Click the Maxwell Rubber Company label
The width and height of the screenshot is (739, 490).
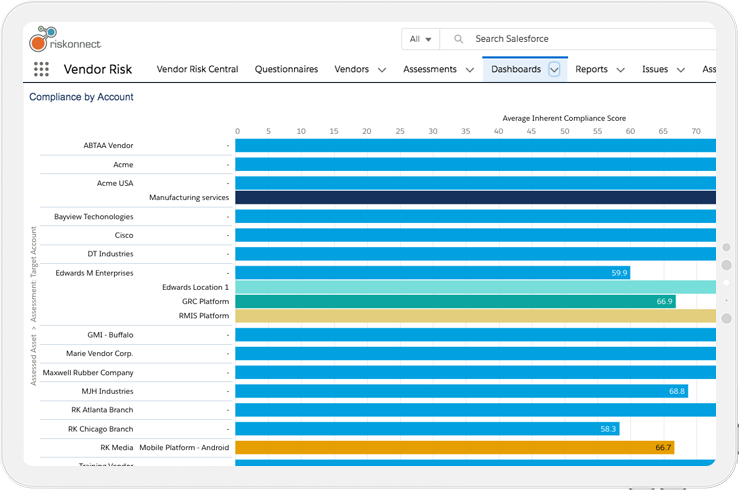point(88,373)
